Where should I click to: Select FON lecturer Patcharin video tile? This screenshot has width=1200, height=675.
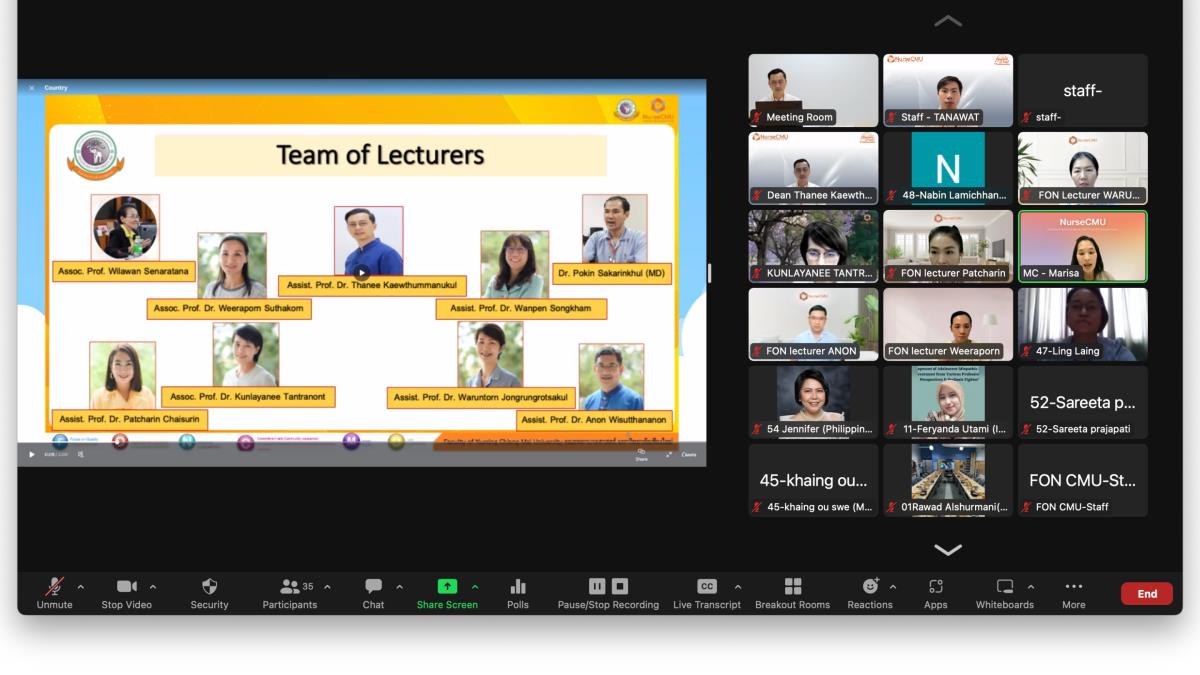948,246
